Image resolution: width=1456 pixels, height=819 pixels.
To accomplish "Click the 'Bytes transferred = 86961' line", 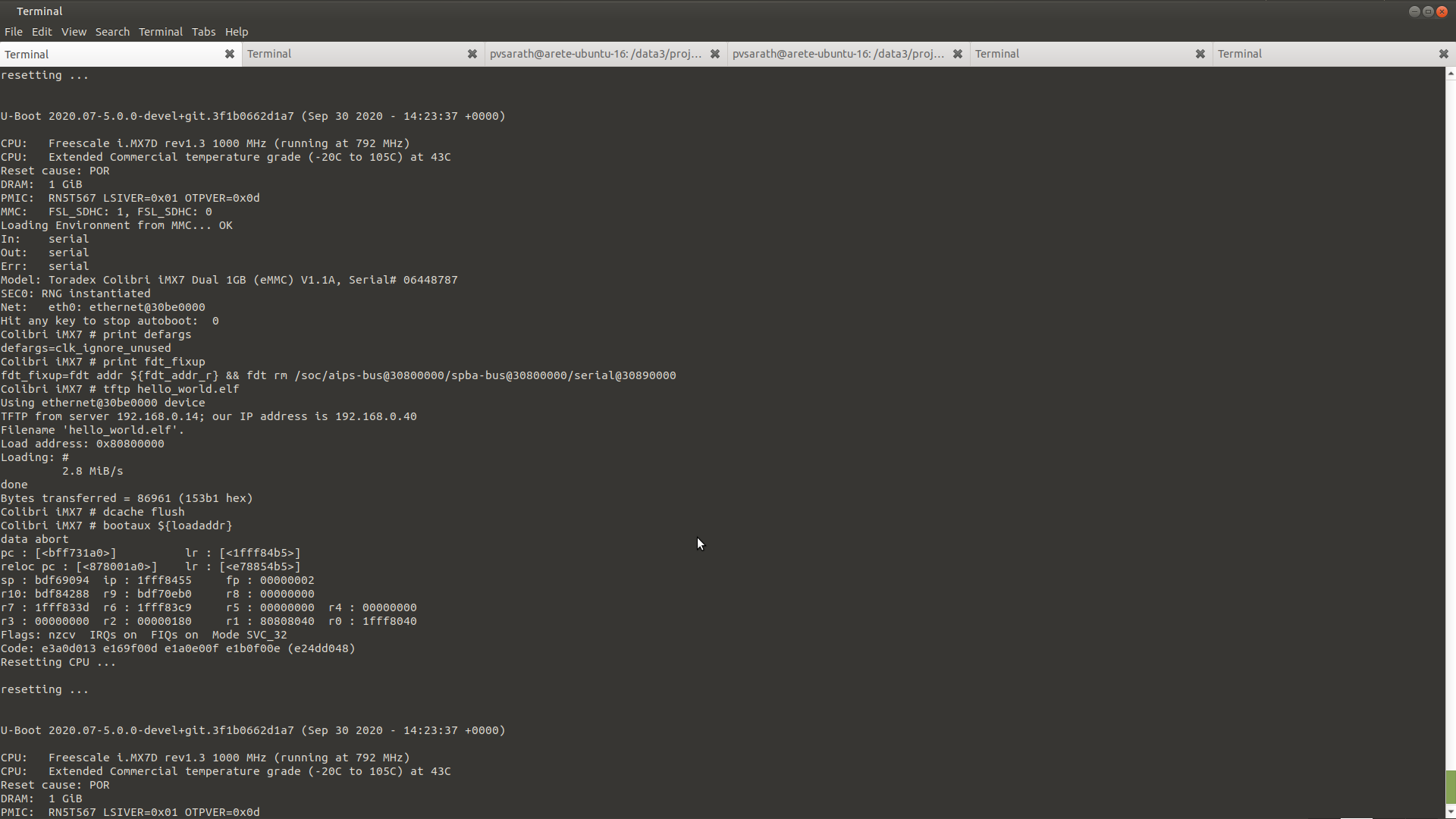I will [127, 498].
